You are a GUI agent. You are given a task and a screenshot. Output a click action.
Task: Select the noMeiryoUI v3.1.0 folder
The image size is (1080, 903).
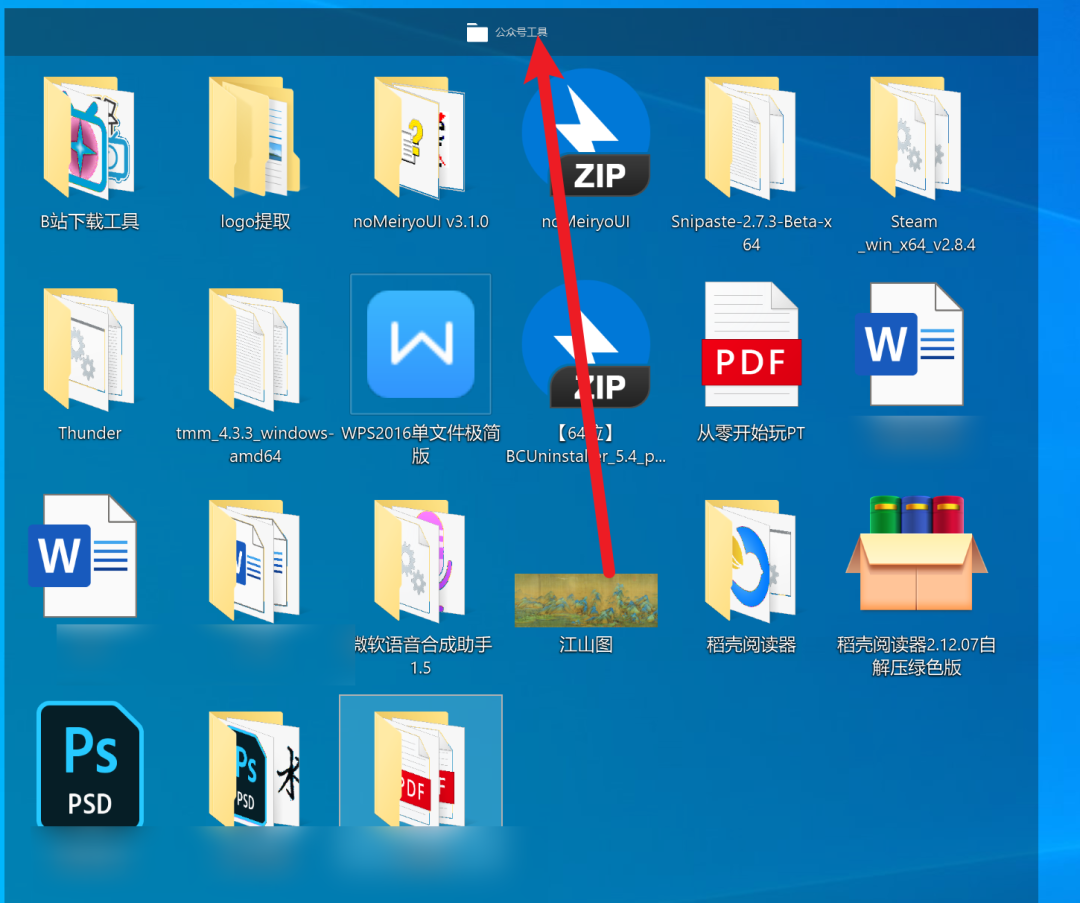click(419, 138)
